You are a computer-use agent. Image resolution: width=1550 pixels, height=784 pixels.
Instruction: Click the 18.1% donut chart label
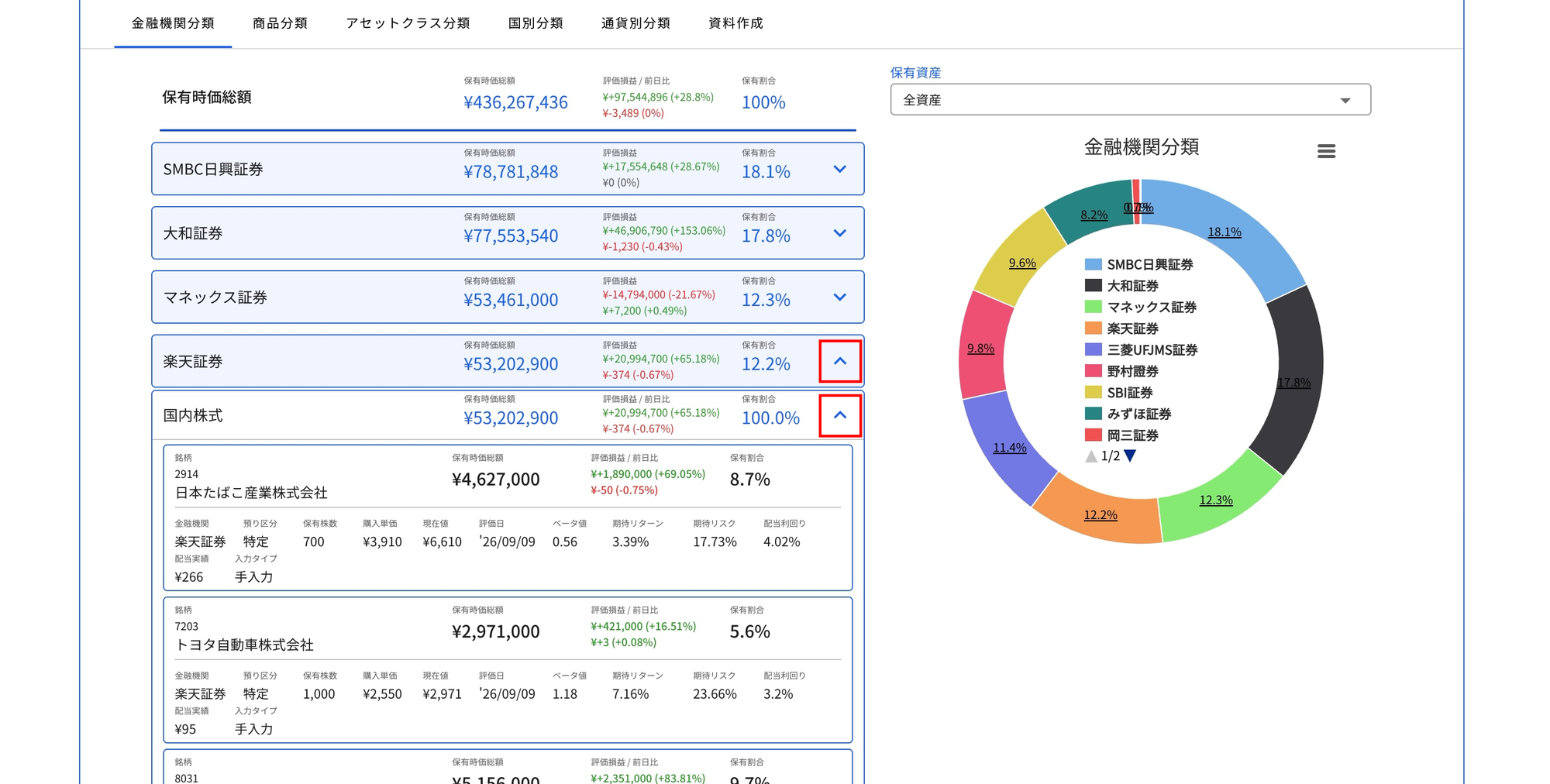coord(1224,232)
